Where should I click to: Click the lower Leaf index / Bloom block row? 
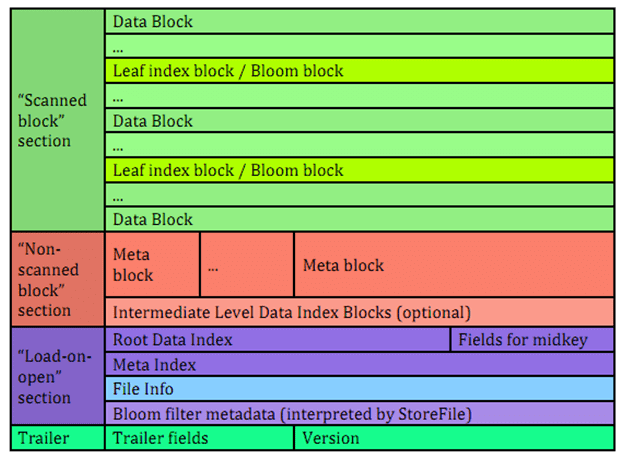coord(359,170)
